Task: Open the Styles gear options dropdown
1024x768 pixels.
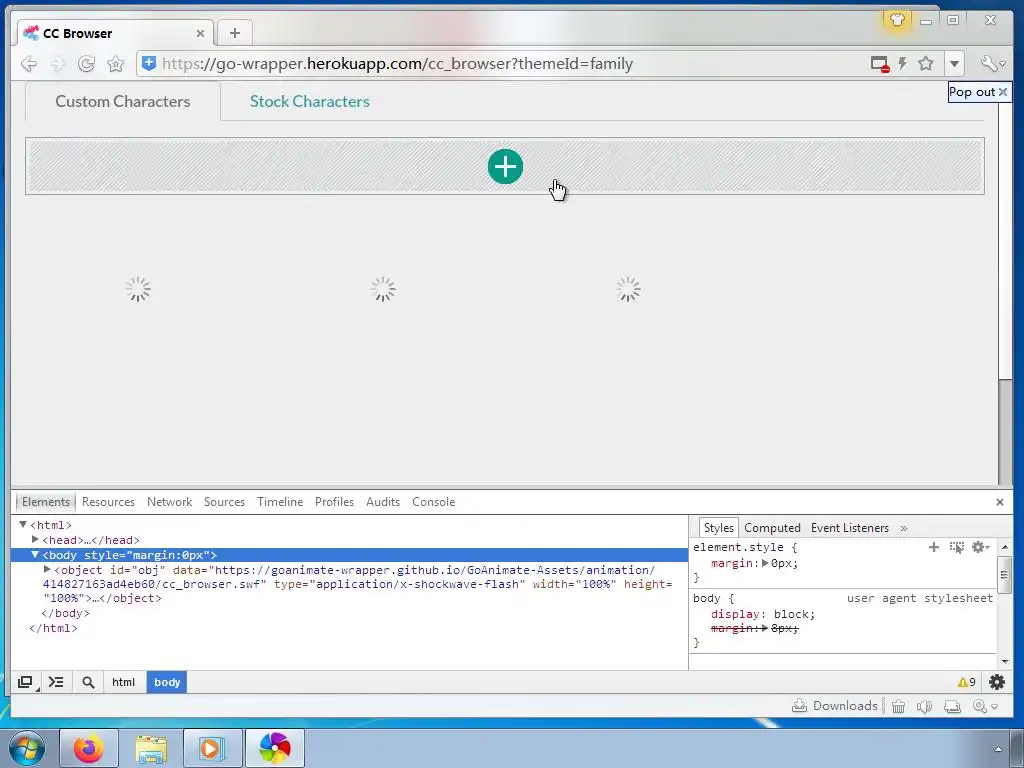Action: tap(980, 547)
